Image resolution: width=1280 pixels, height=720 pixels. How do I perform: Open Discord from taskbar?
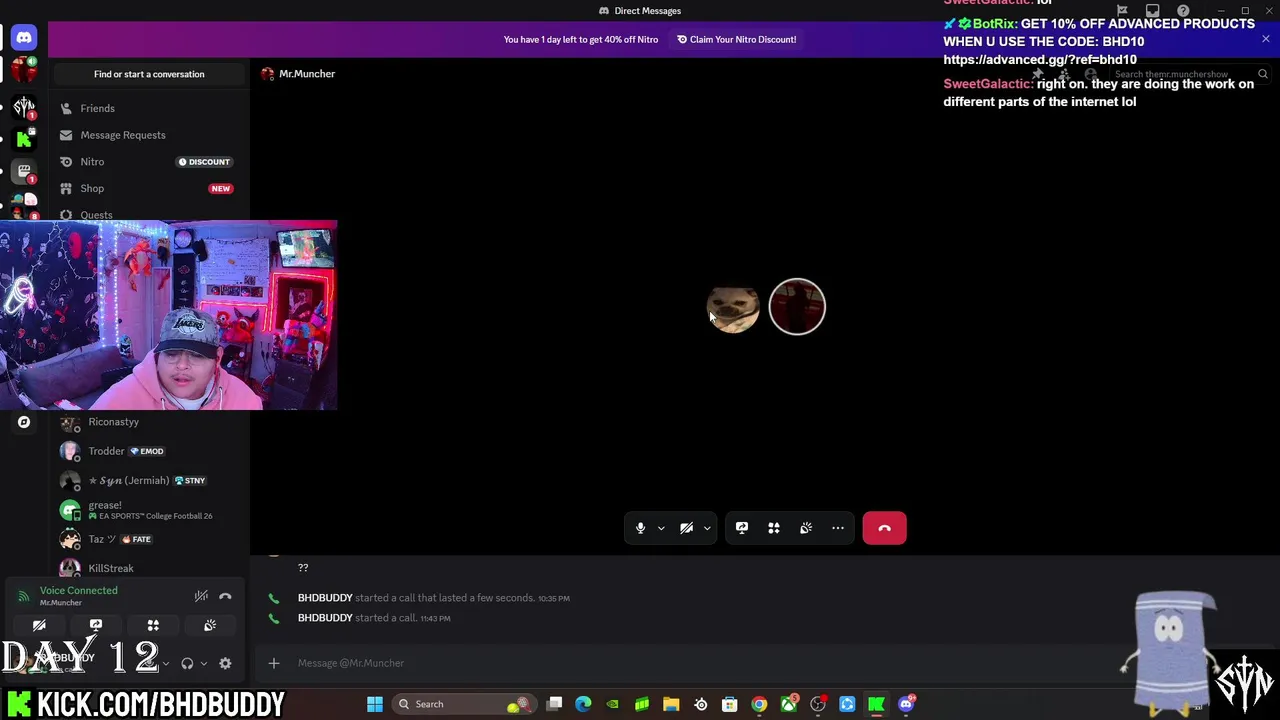click(x=906, y=704)
